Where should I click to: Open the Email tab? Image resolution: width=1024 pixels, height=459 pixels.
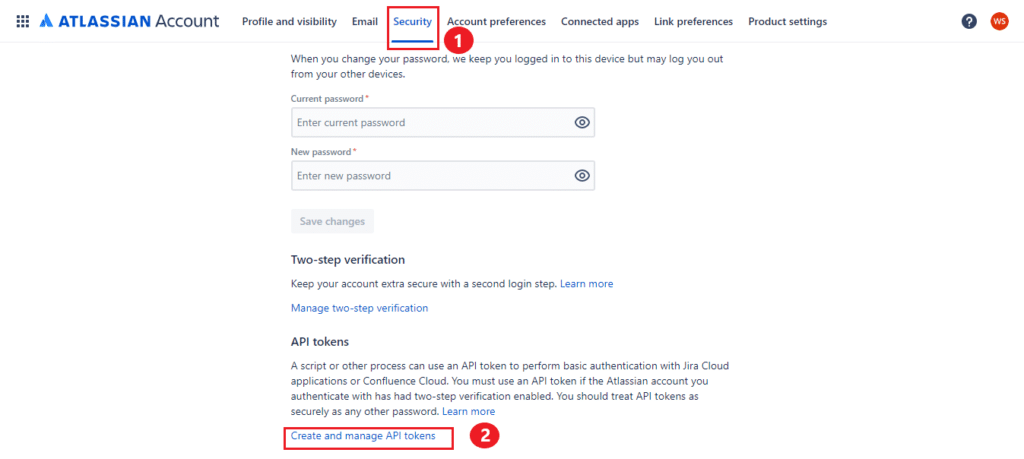pyautogui.click(x=365, y=21)
